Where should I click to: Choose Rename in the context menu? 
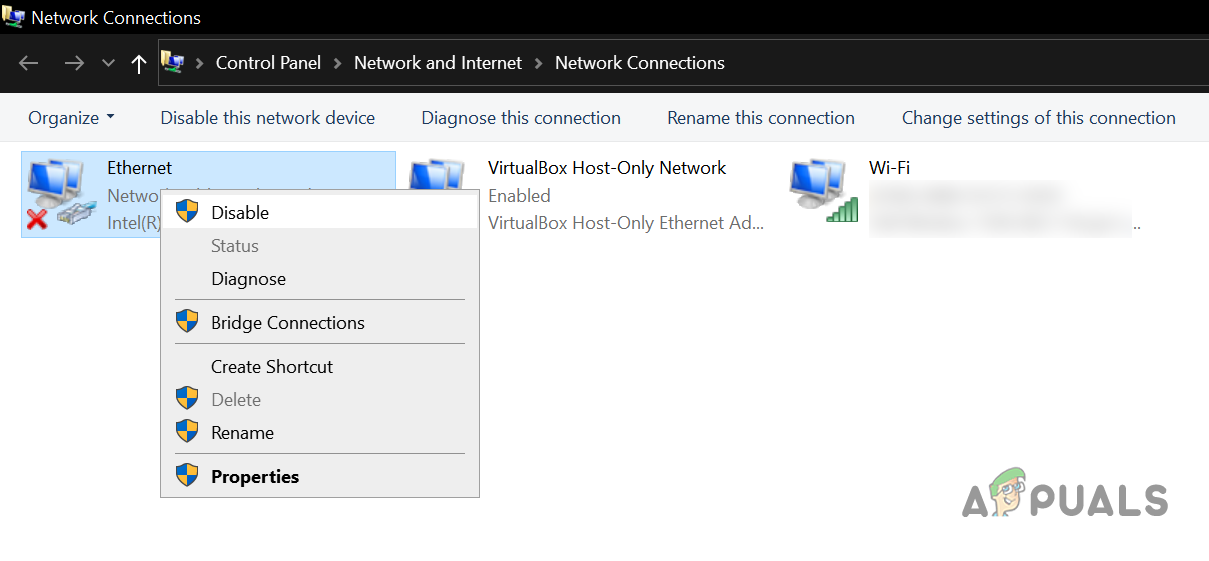tap(242, 433)
